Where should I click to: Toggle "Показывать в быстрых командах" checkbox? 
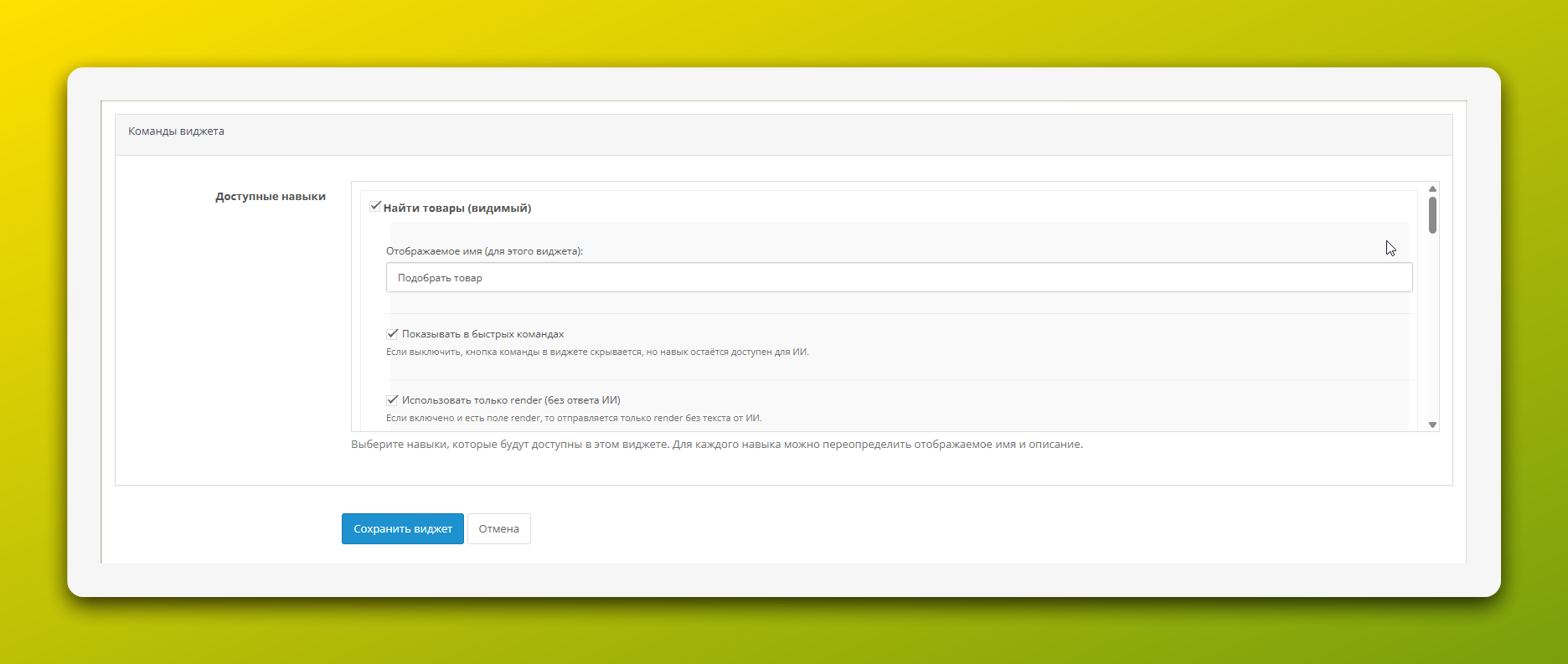(392, 334)
